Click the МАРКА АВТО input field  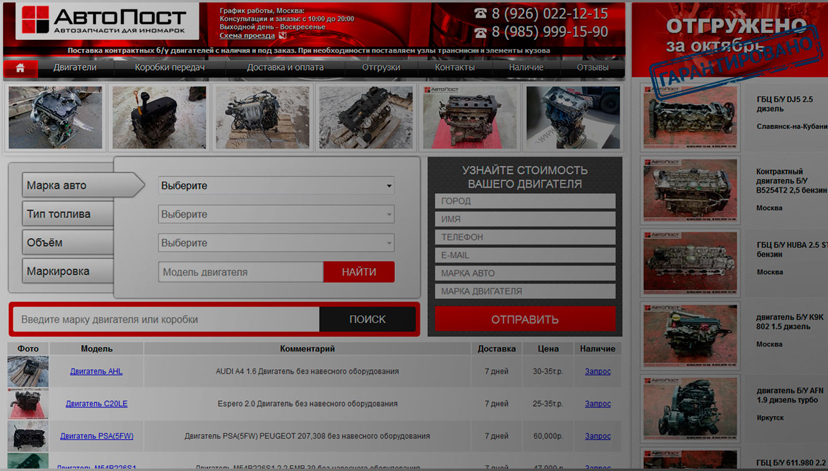525,273
